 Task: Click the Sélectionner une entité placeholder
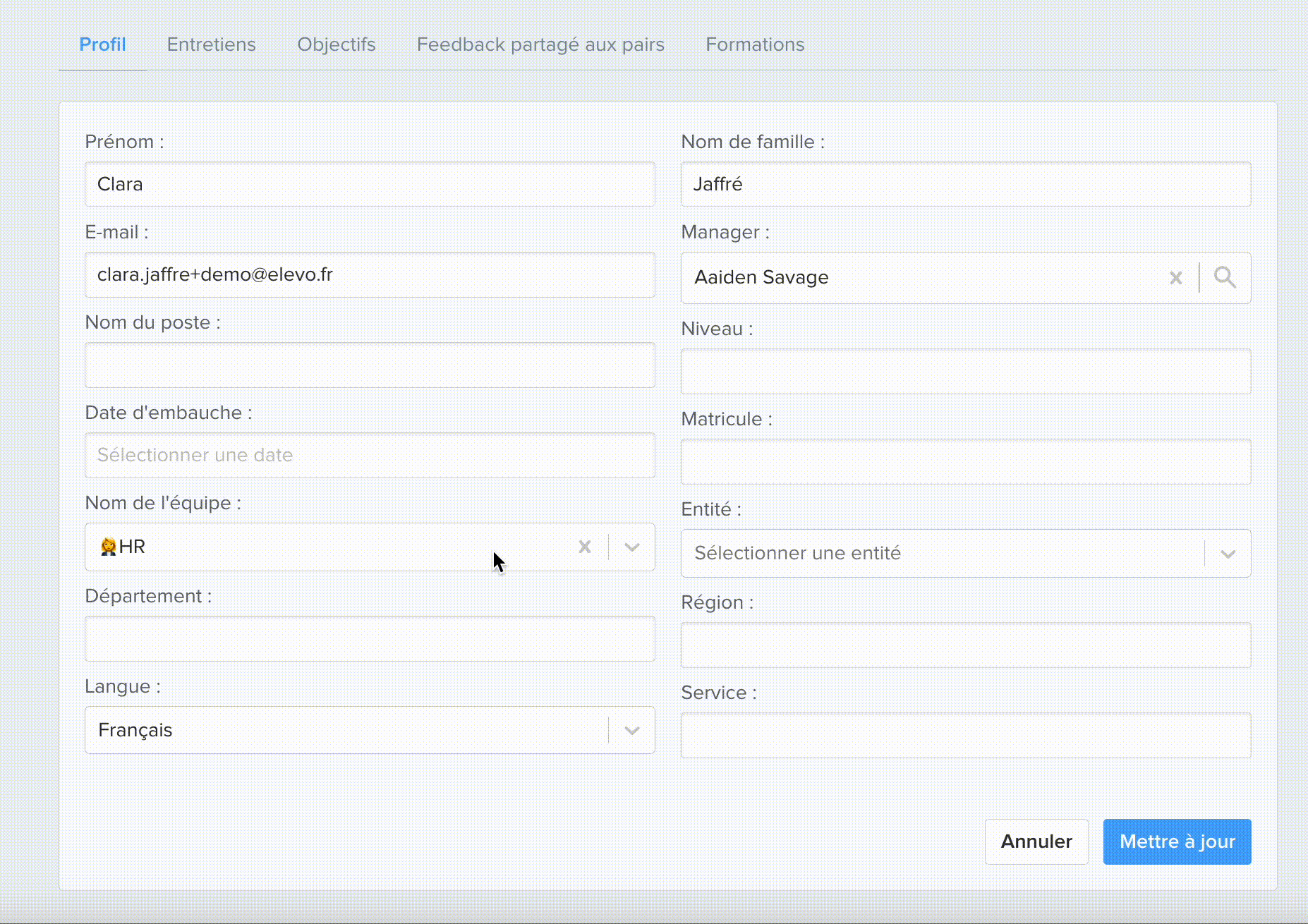pyautogui.click(x=797, y=553)
